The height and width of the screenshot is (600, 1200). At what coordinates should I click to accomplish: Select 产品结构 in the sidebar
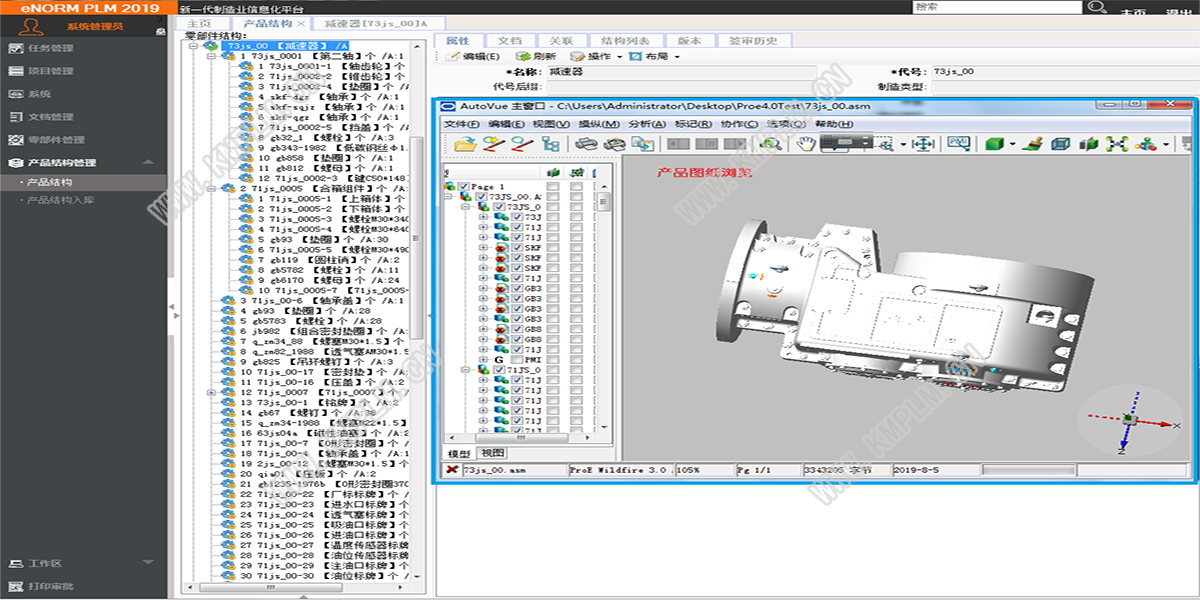pyautogui.click(x=49, y=183)
